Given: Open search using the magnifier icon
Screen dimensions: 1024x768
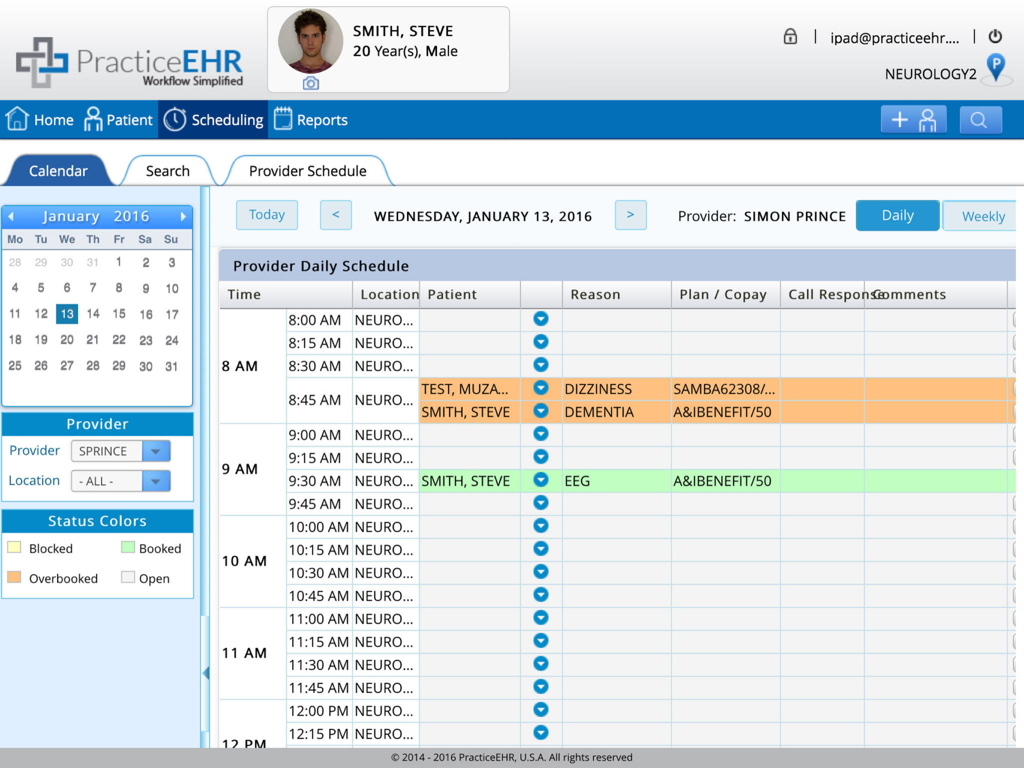Looking at the screenshot, I should [x=980, y=119].
